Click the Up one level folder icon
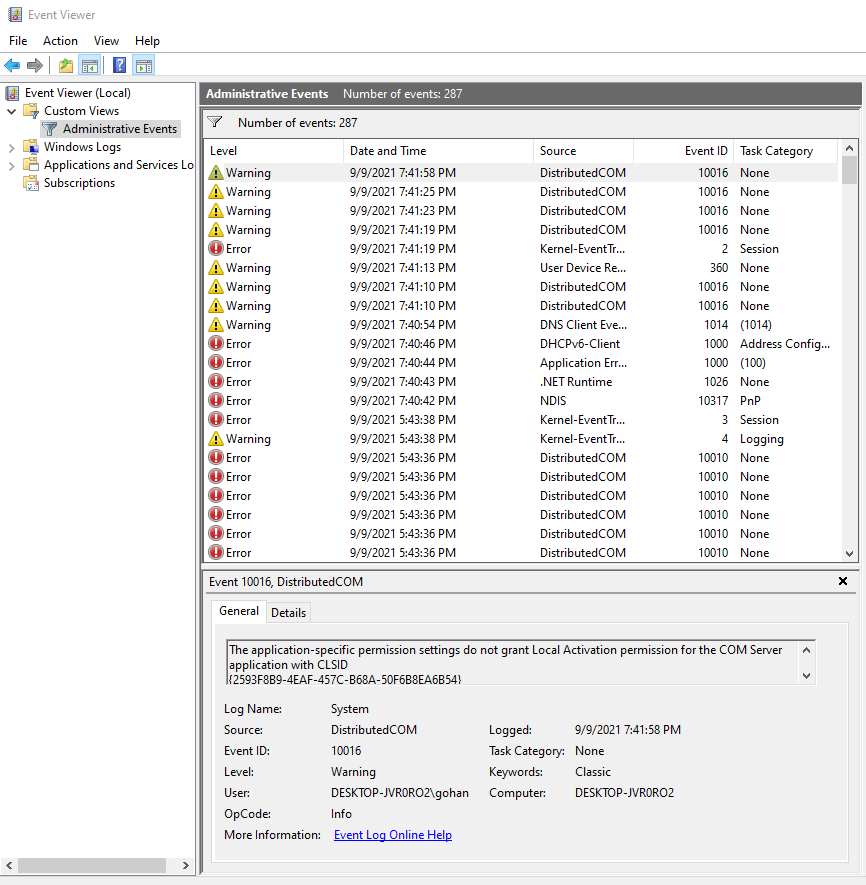This screenshot has width=866, height=885. click(66, 65)
